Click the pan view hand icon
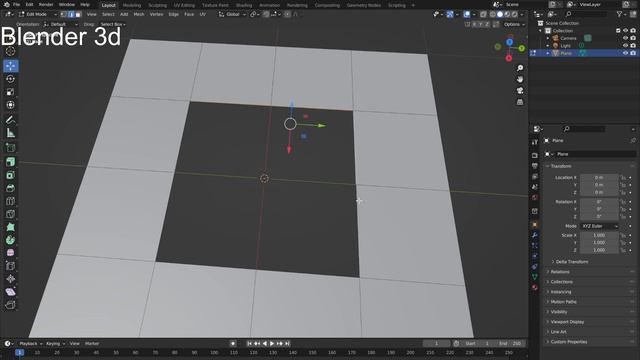Image resolution: width=640 pixels, height=360 pixels. [x=520, y=79]
